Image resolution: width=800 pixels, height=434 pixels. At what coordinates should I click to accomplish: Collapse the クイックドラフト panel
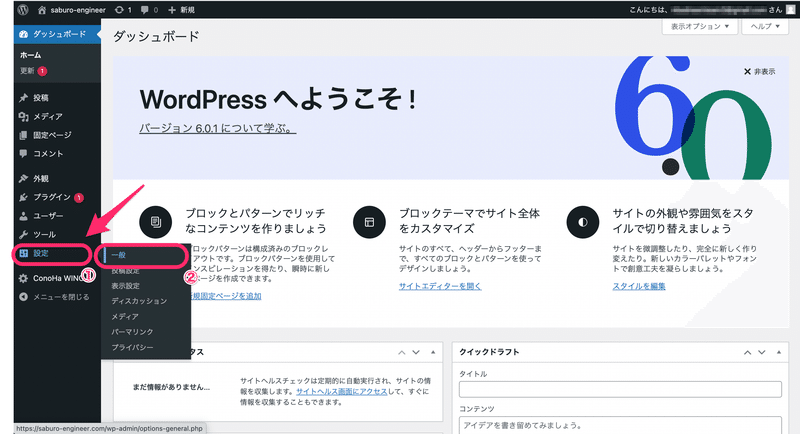779,352
